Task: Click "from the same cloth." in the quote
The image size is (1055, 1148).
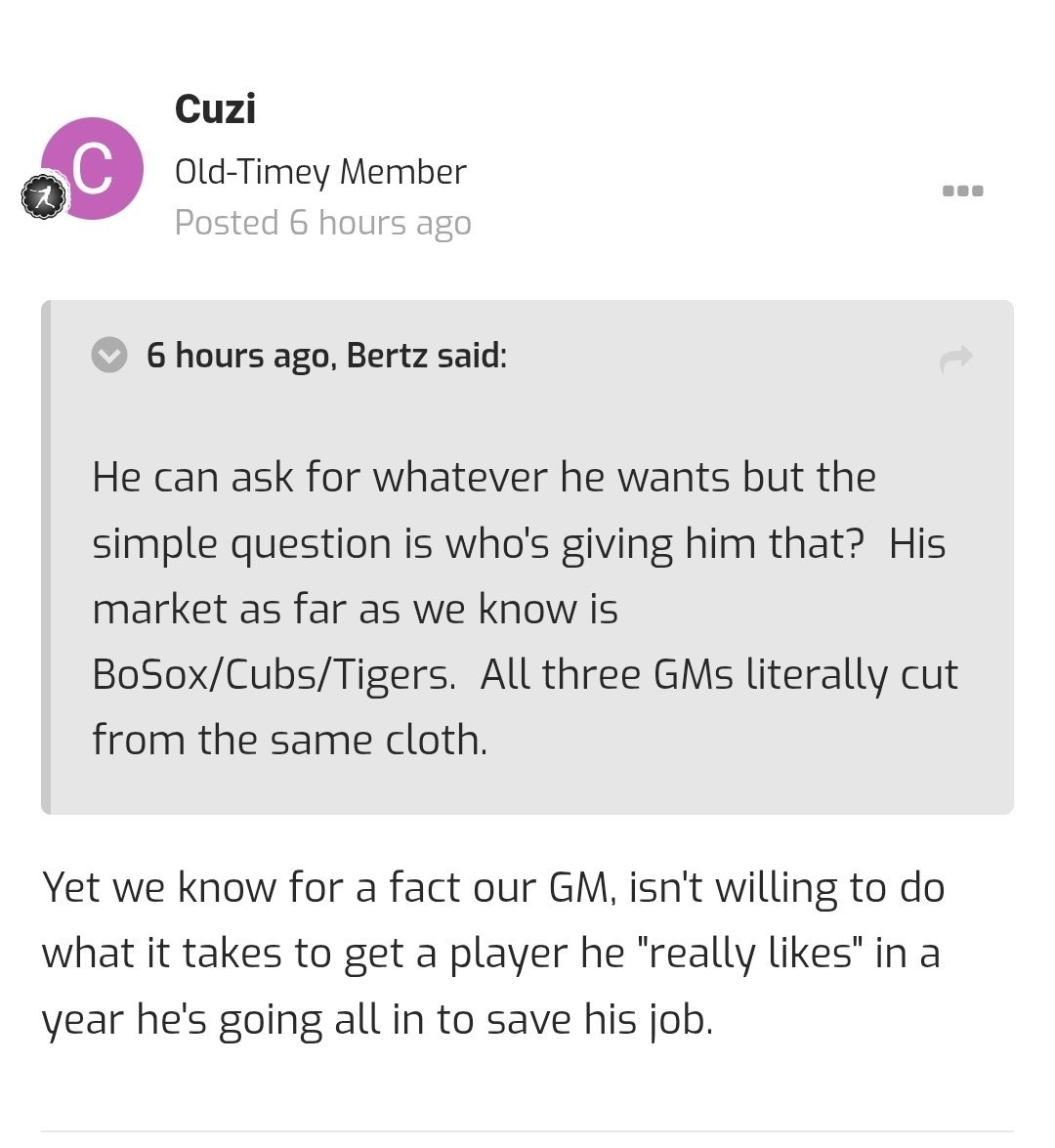Action: coord(289,740)
